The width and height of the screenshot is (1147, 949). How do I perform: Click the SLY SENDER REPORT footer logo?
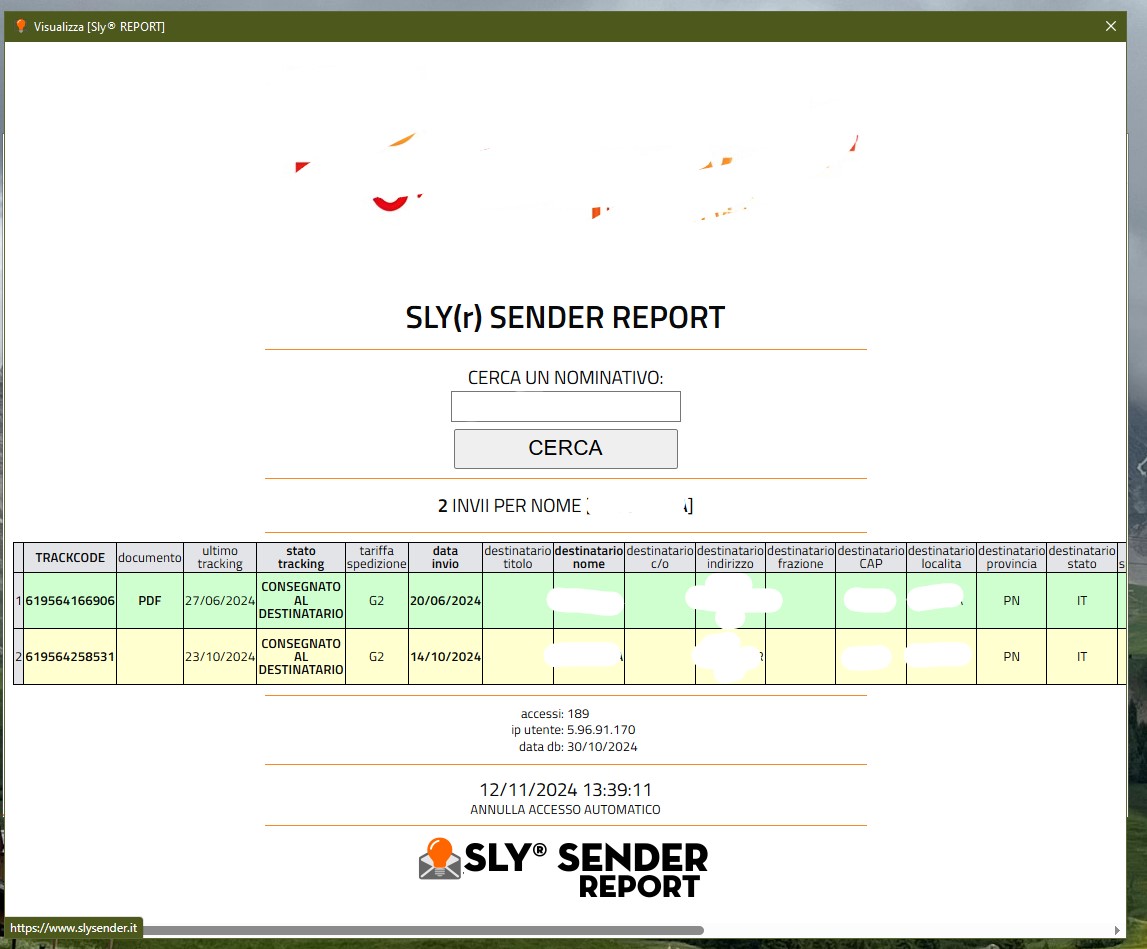click(x=563, y=869)
